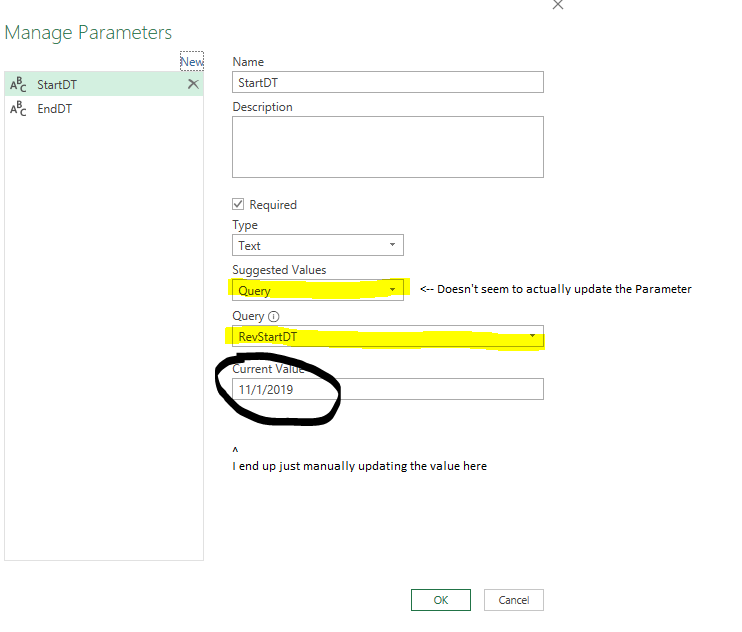Click the Query info icon

click(274, 316)
